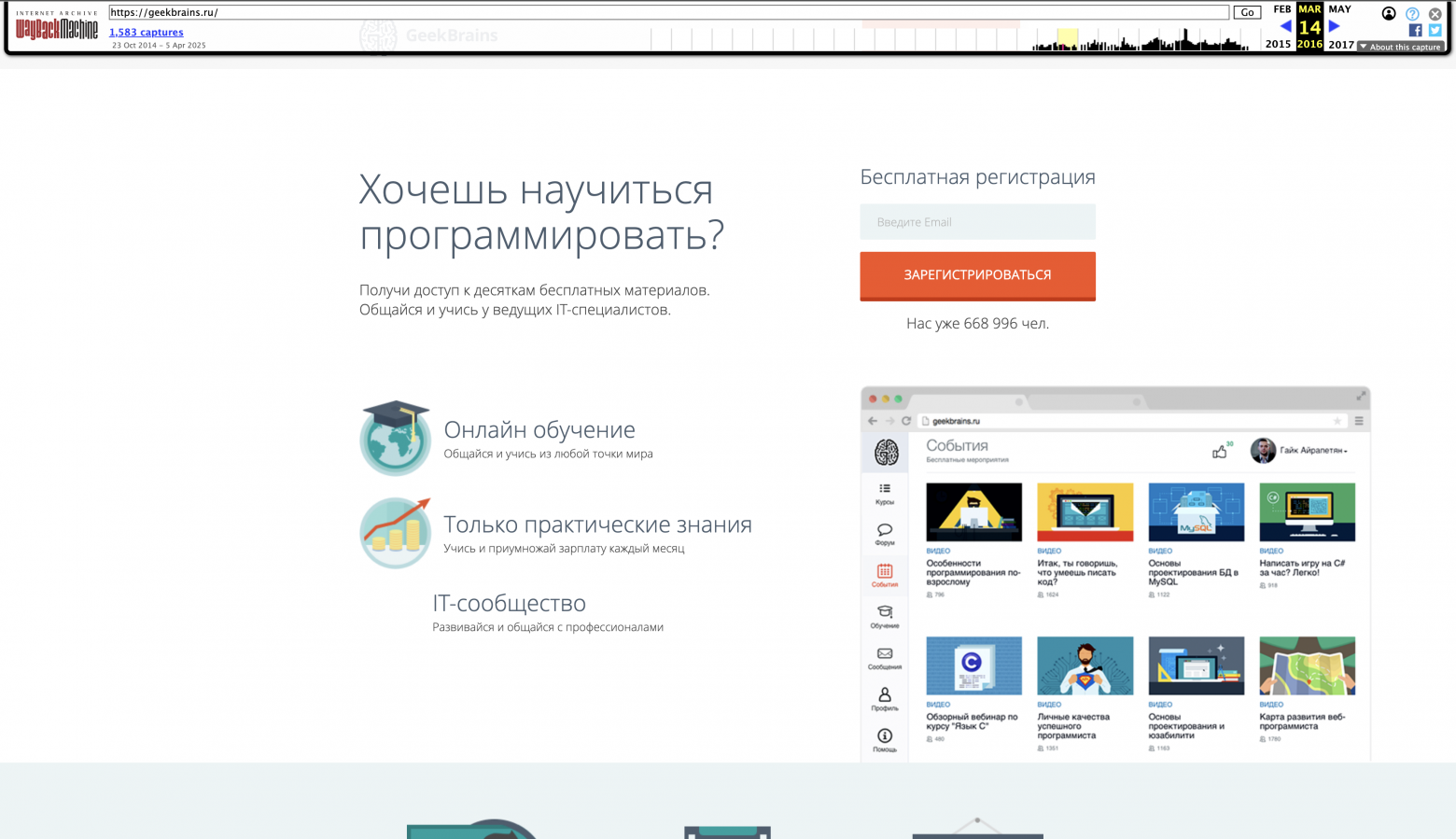Open the Профиль person icon
The width and height of the screenshot is (1456, 839).
point(884,695)
